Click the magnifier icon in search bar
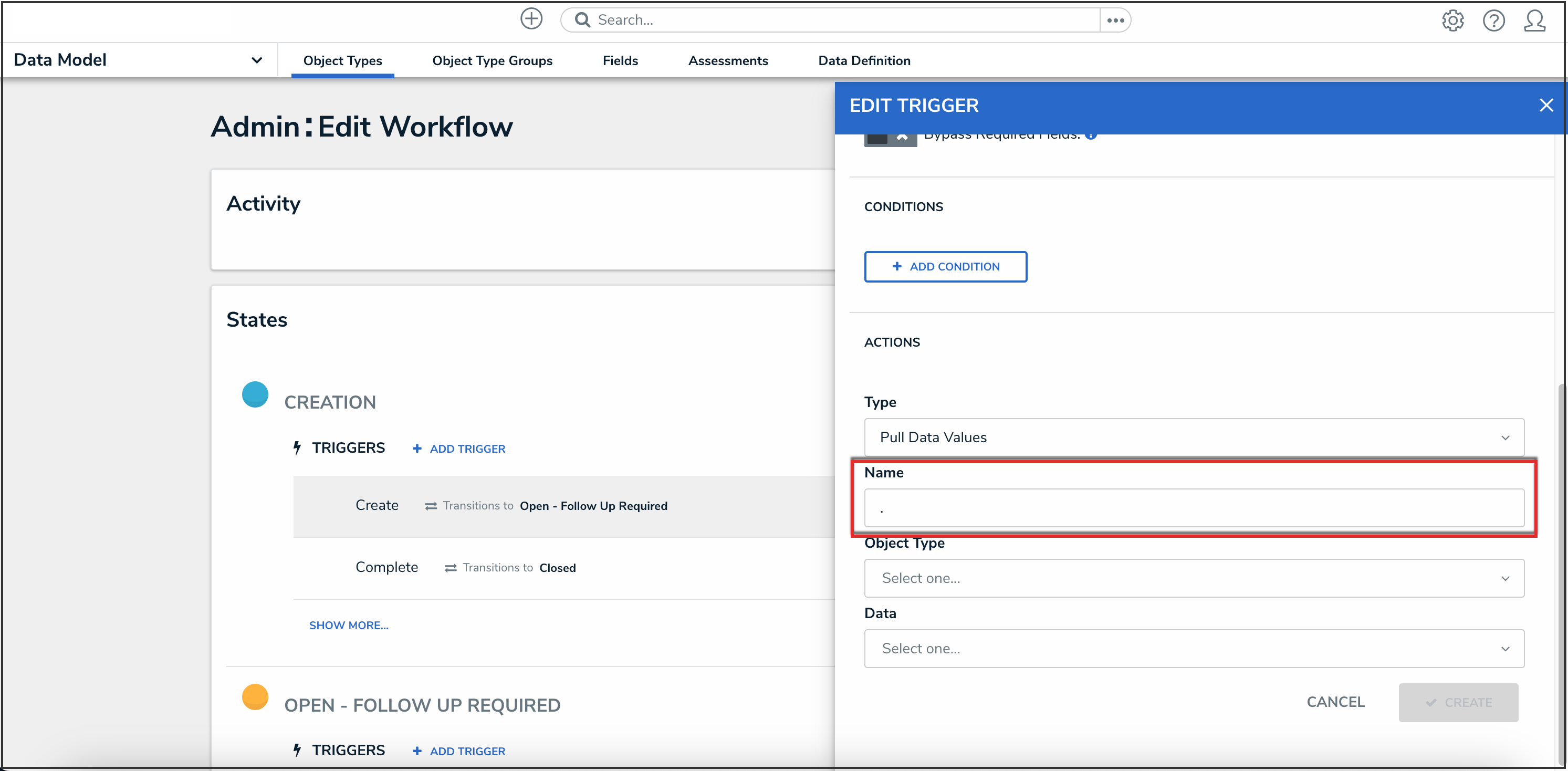 pyautogui.click(x=582, y=20)
